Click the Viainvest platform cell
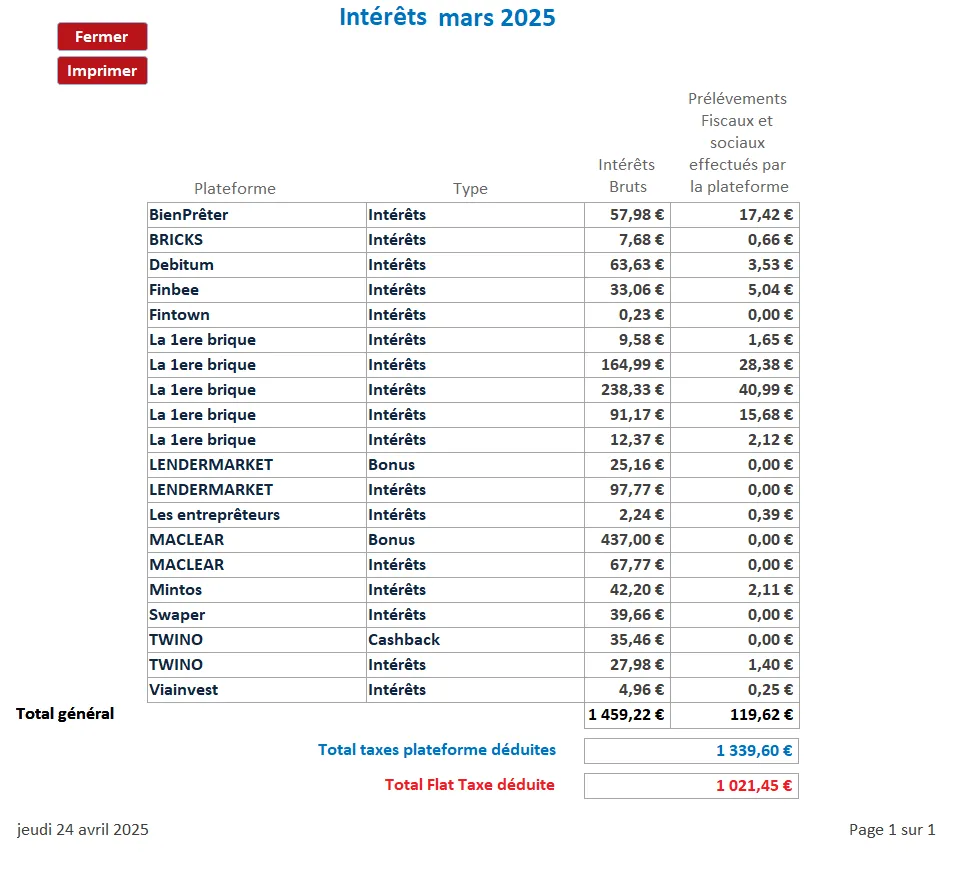The width and height of the screenshot is (966, 881). pos(256,690)
